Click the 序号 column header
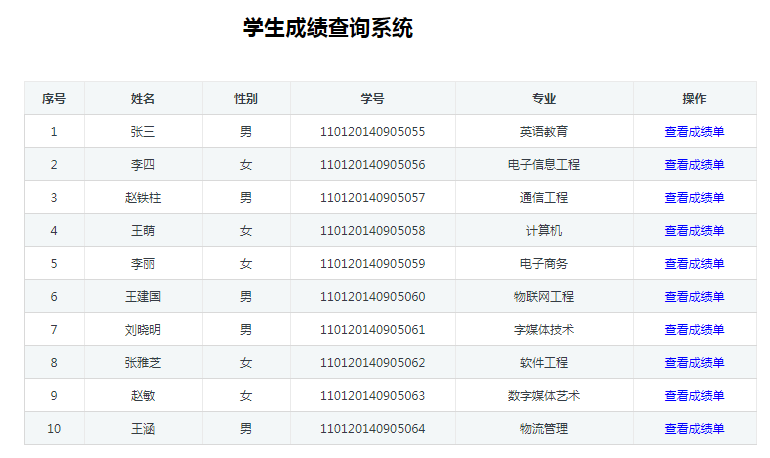770x458 pixels. pos(54,99)
